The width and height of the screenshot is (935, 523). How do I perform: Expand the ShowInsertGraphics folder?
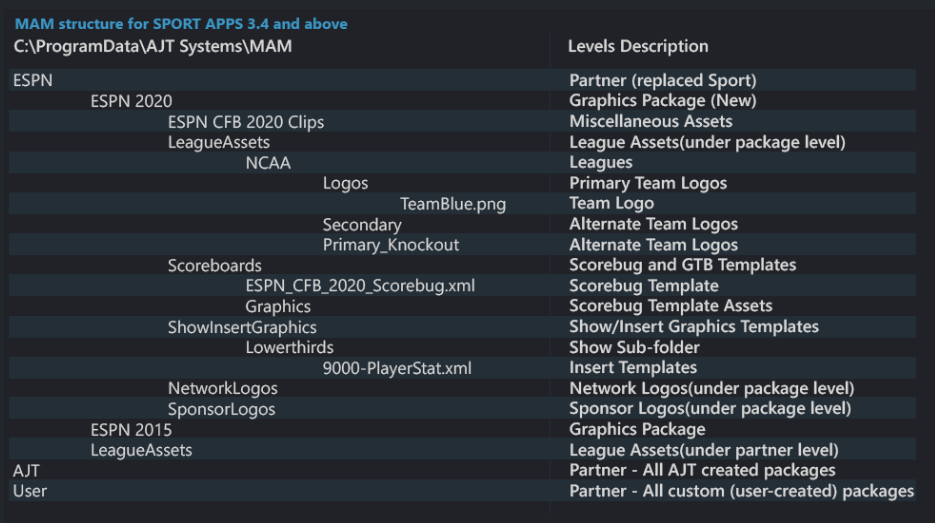242,327
